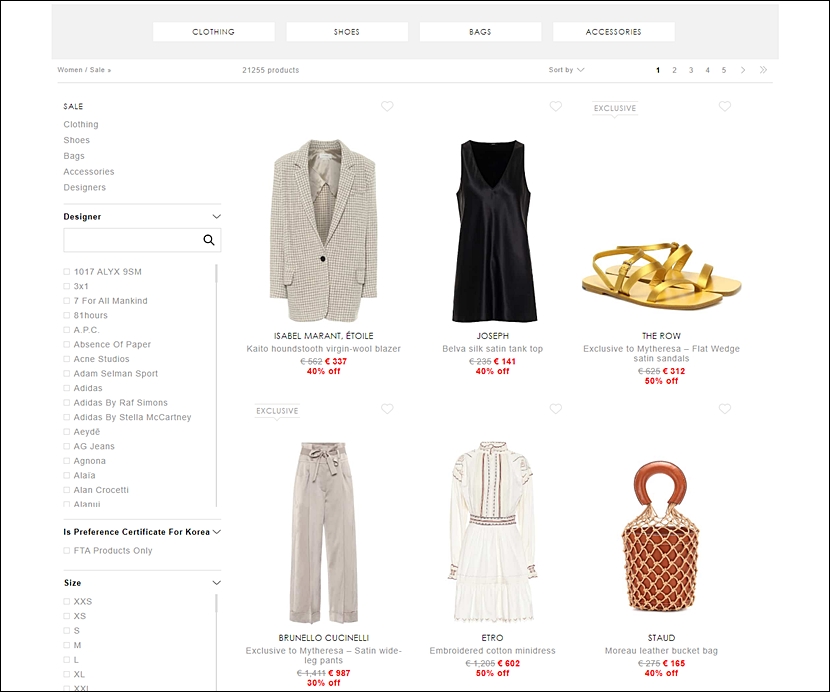Check size XXS filter

(x=67, y=601)
